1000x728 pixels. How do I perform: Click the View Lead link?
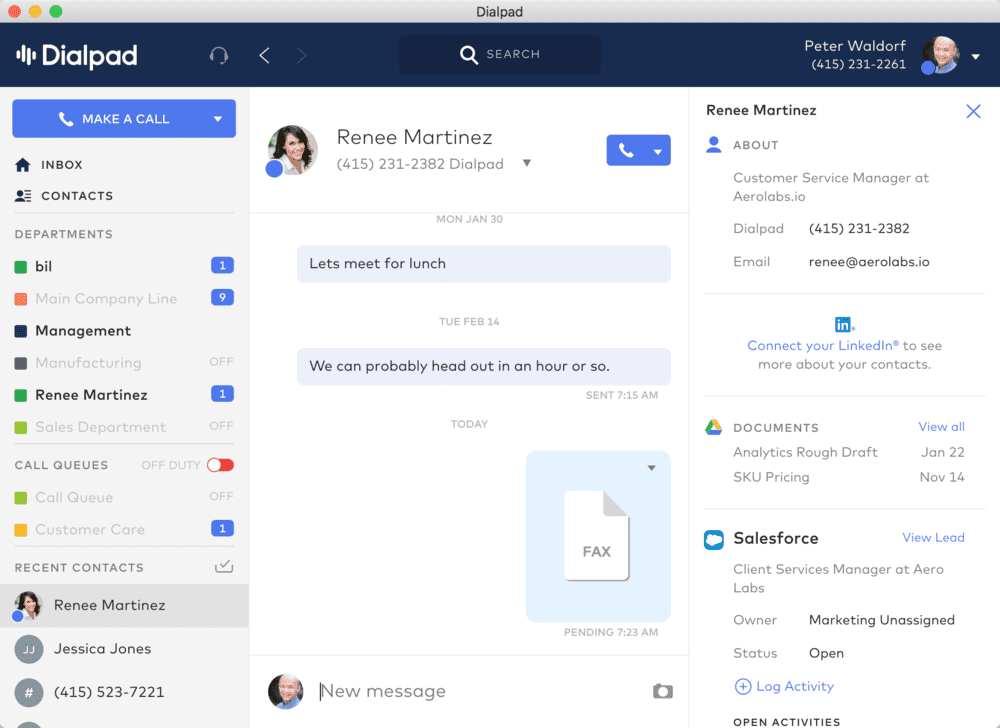933,537
